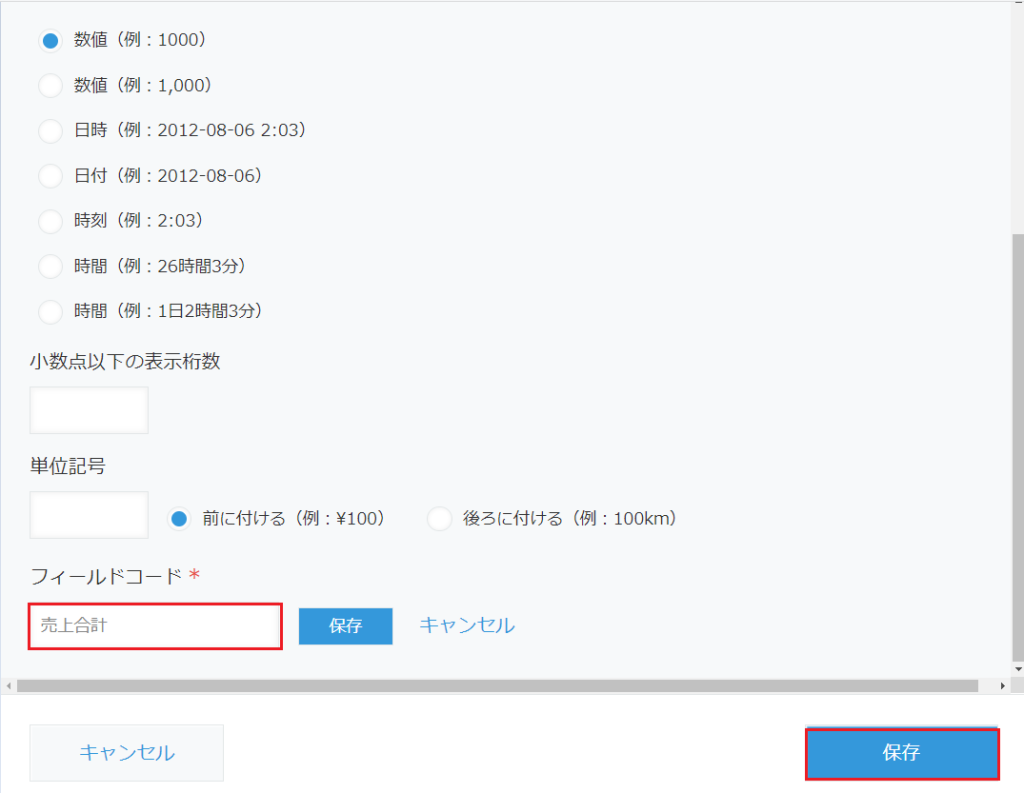Click the vertical scrollbar thumb
Viewport: 1024px width, 793px height.
[1018, 447]
